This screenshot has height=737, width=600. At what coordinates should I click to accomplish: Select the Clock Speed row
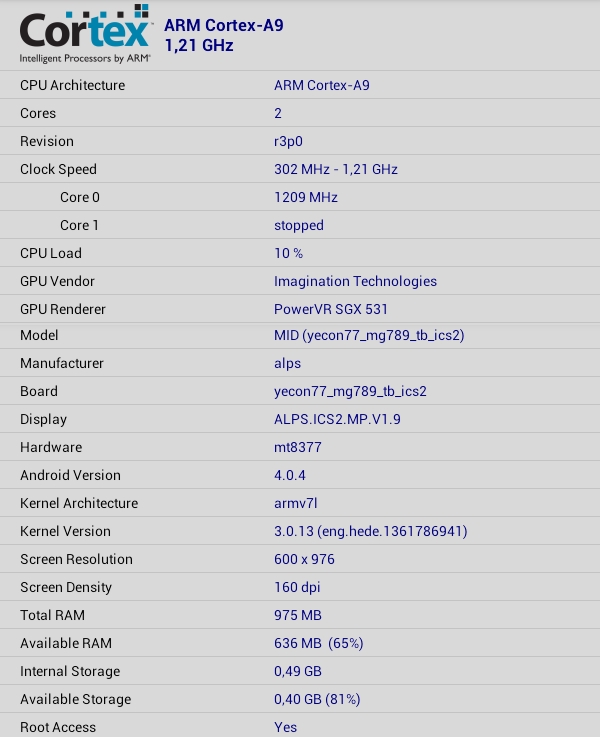tap(300, 169)
